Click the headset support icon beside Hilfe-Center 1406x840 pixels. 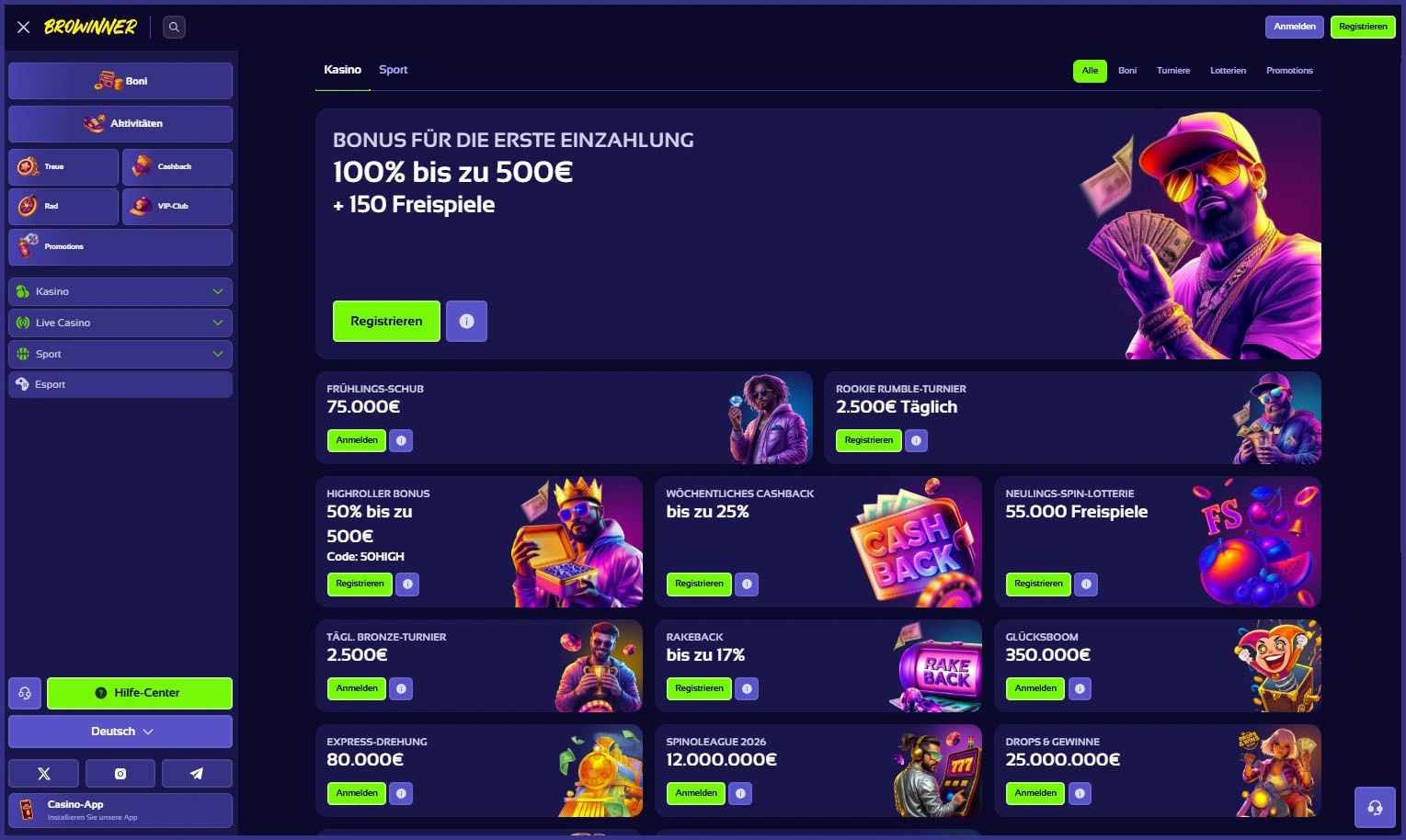click(25, 693)
